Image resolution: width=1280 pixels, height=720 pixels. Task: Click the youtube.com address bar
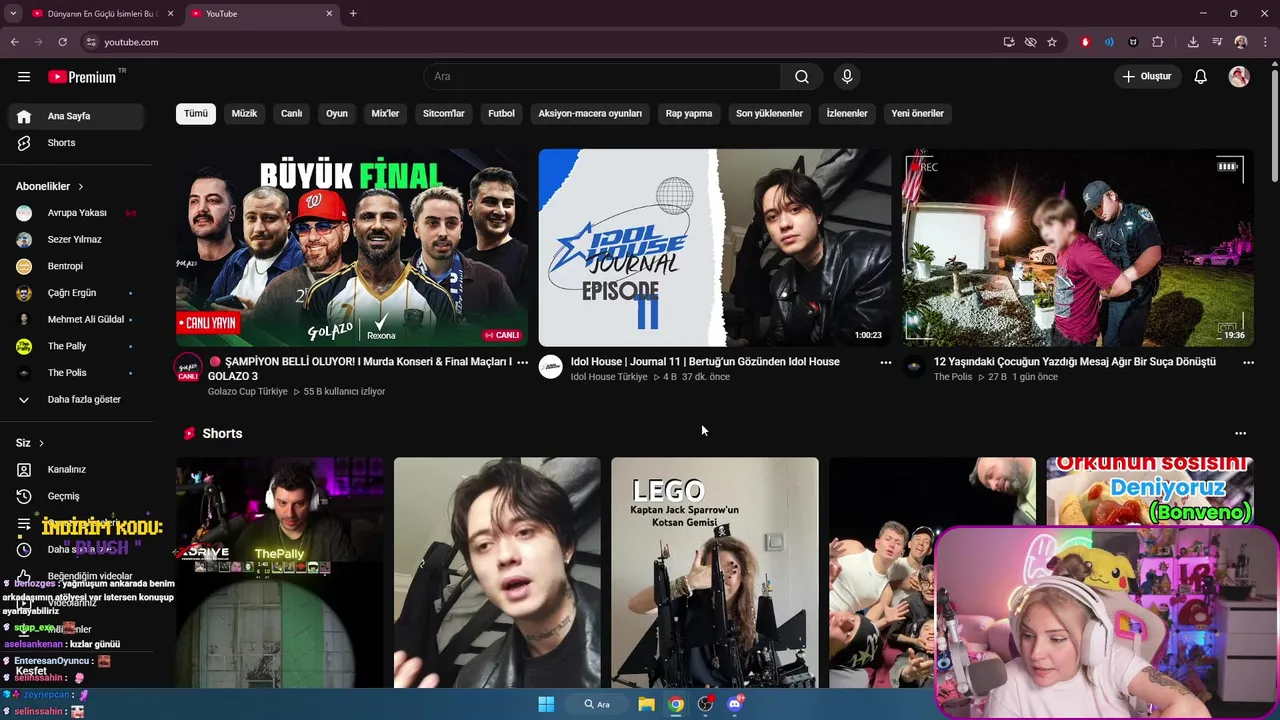tap(540, 42)
